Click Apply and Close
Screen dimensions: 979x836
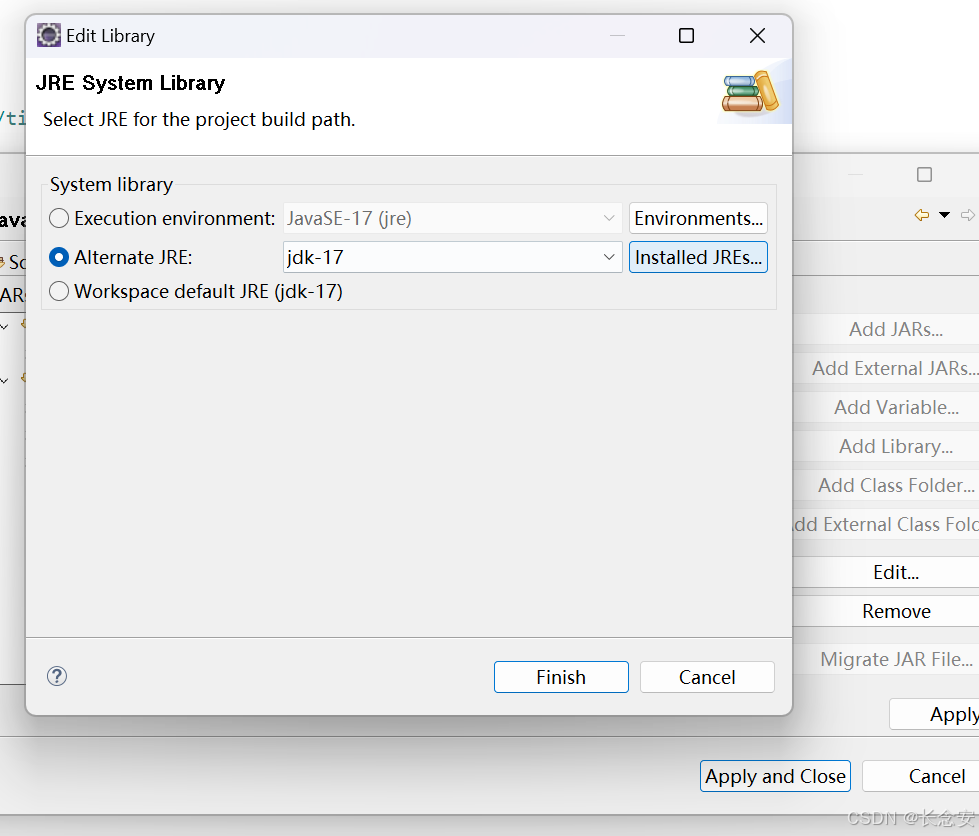(775, 776)
